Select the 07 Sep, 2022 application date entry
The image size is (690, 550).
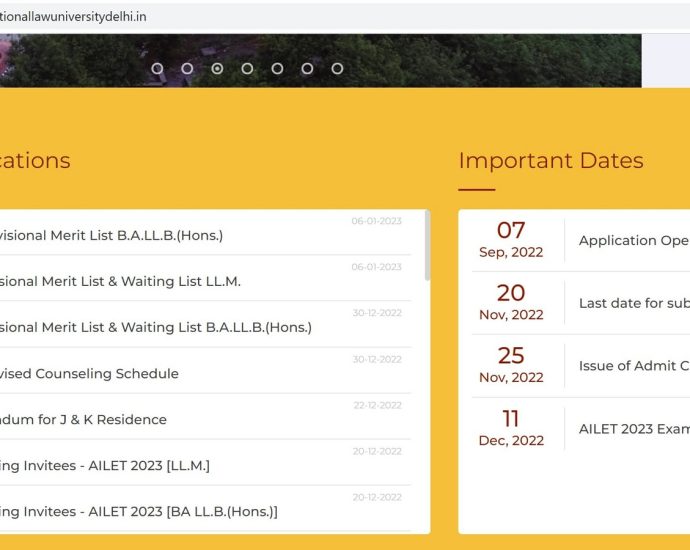pos(580,240)
